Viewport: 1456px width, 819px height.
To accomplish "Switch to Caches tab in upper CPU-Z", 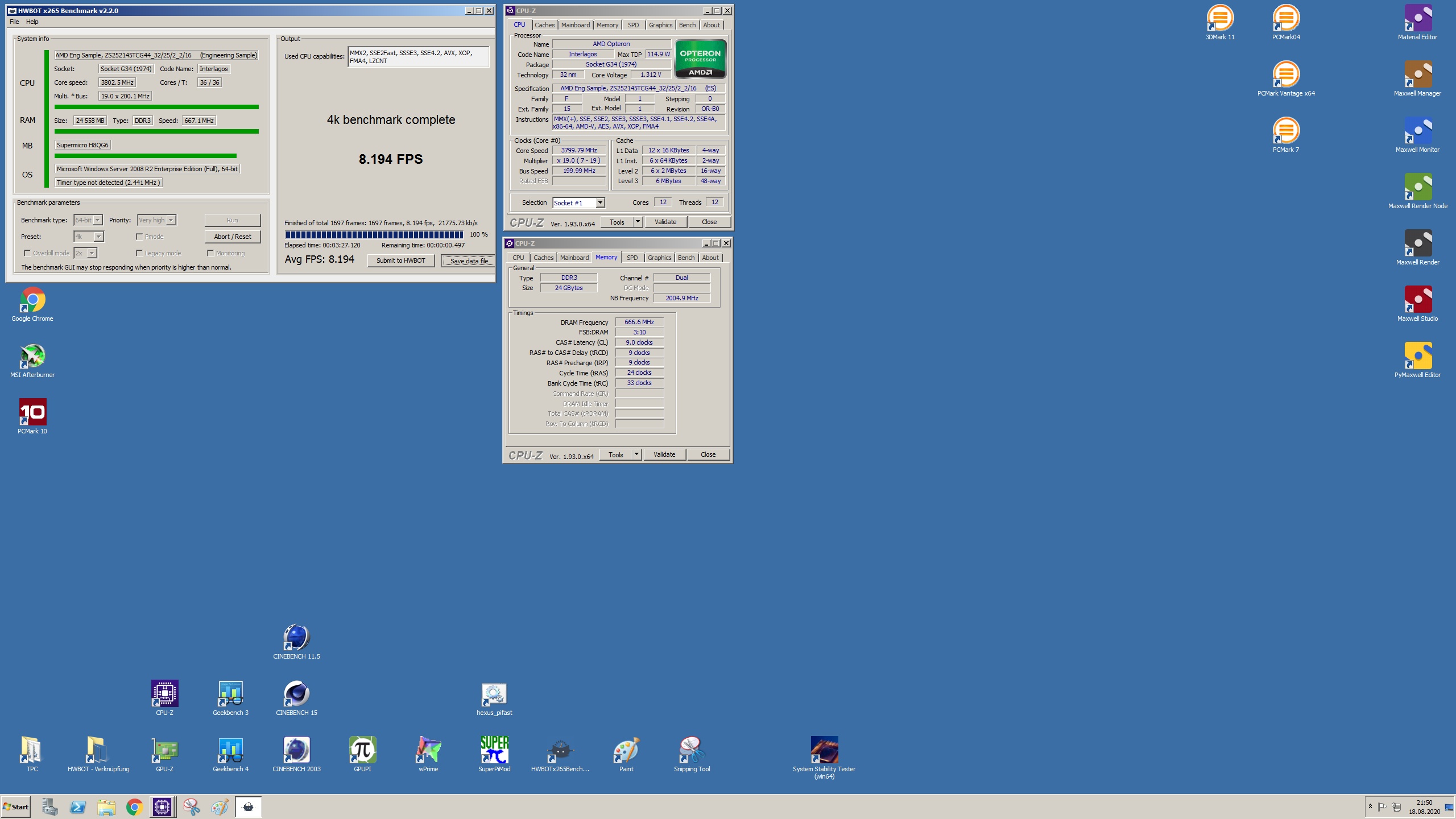I will (544, 25).
